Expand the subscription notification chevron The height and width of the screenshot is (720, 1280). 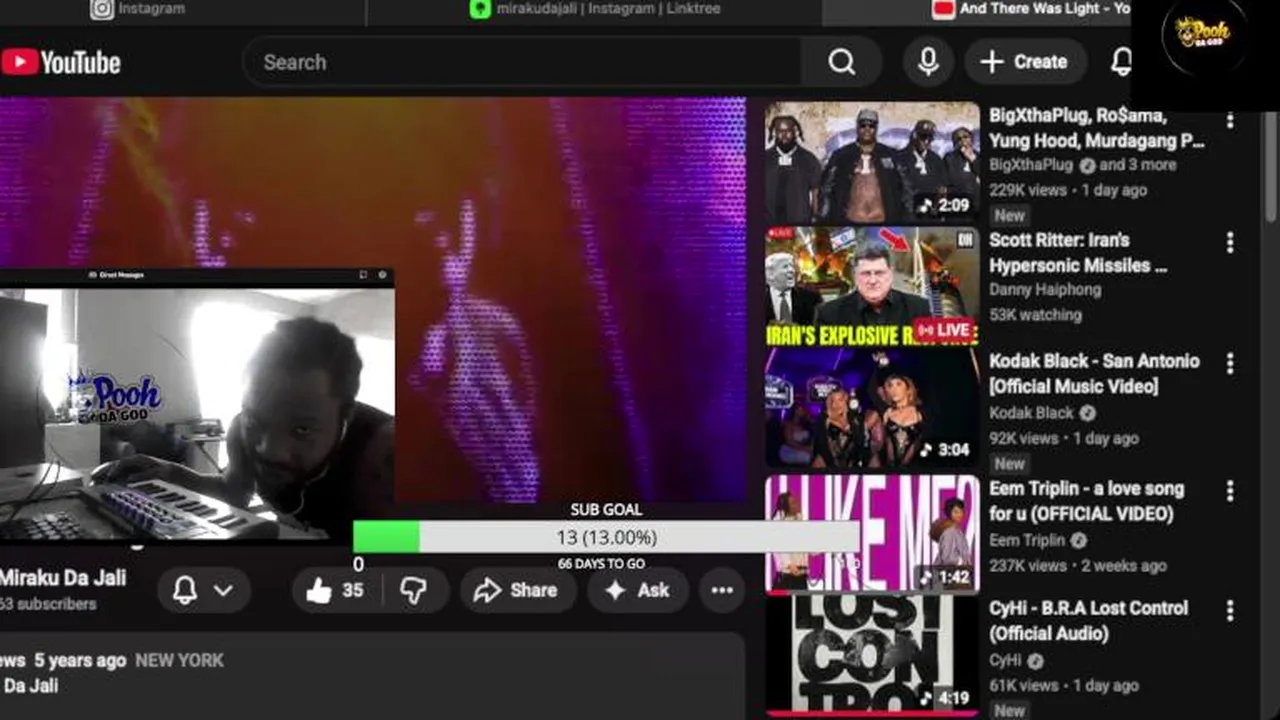[224, 590]
